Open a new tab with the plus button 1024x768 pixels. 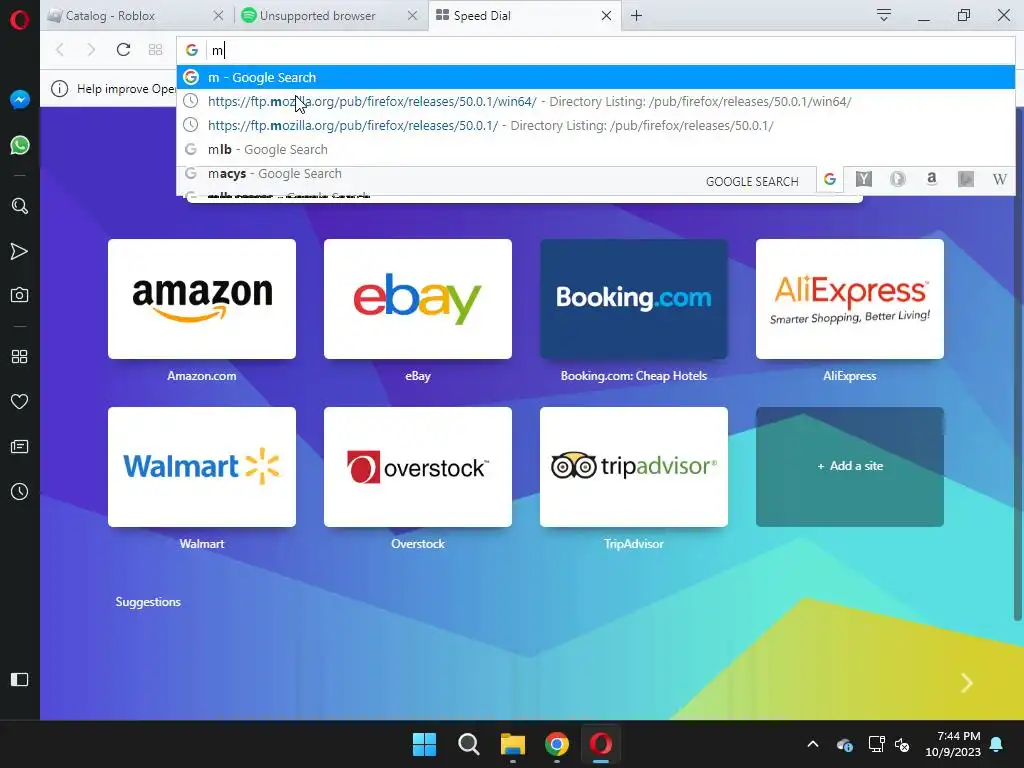point(637,16)
